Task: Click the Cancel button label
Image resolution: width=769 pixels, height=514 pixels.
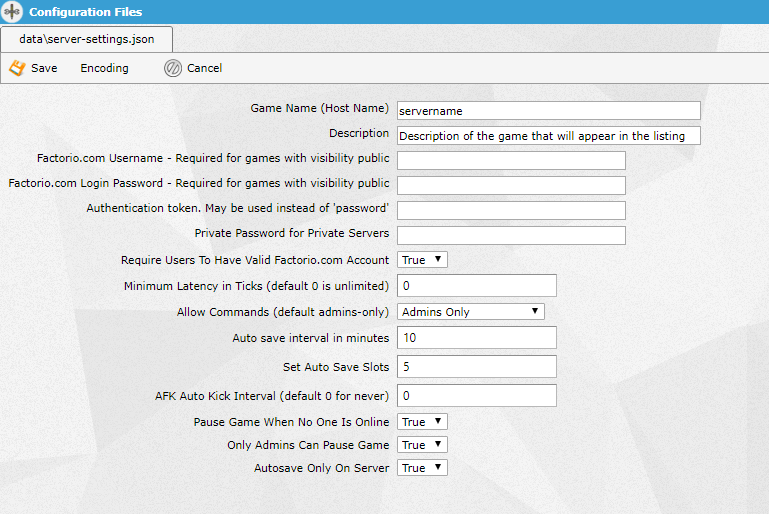Action: [x=204, y=68]
